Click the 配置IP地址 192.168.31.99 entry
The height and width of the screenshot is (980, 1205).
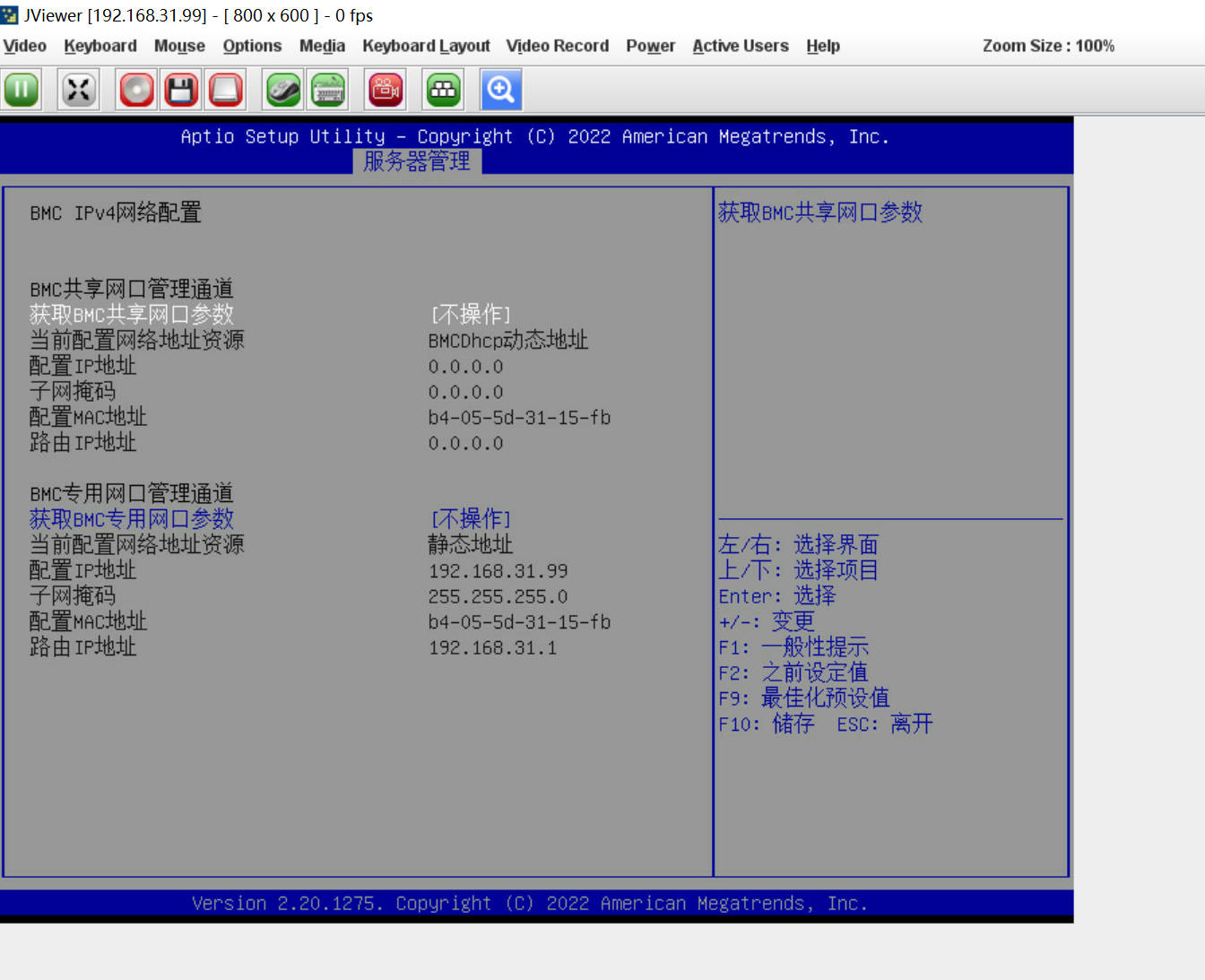click(x=498, y=570)
